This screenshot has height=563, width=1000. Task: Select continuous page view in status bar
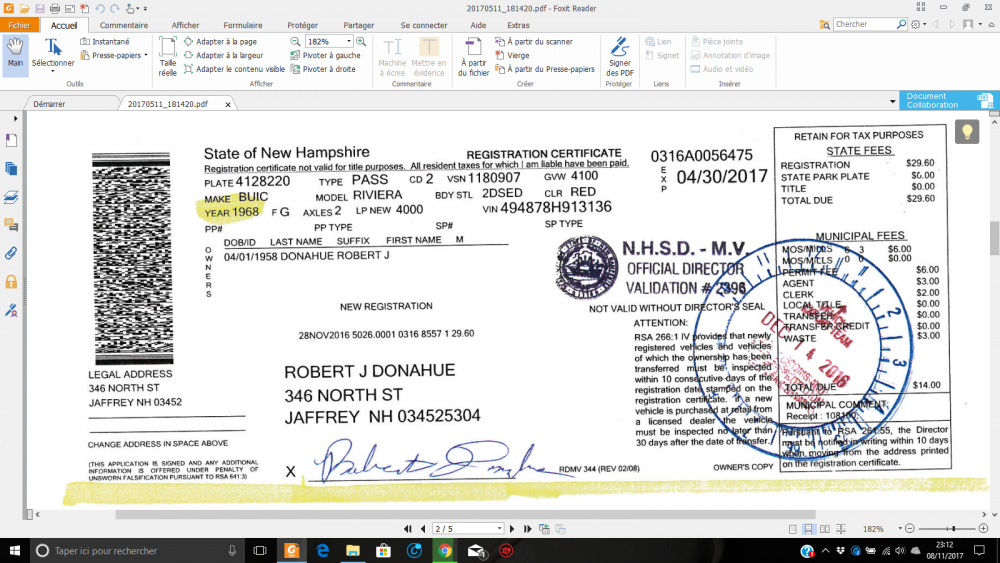808,529
